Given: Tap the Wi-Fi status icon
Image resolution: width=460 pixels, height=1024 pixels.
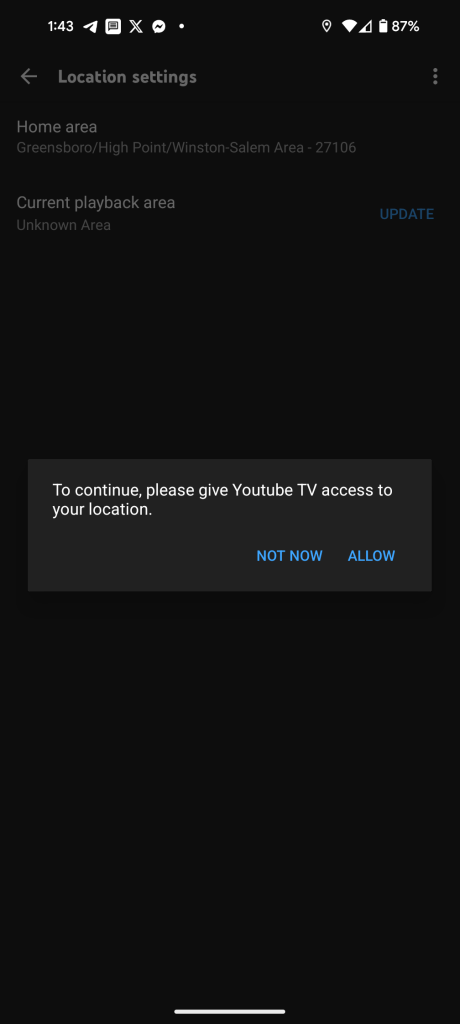Looking at the screenshot, I should 349,26.
